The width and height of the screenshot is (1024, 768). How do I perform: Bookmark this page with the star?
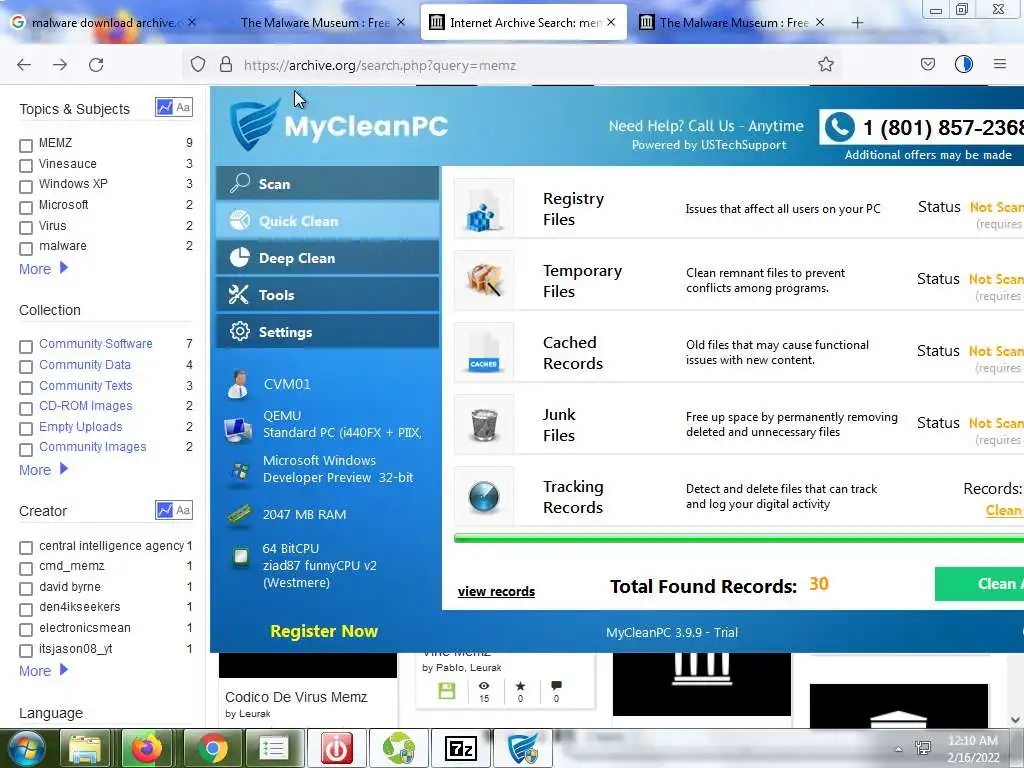click(826, 64)
